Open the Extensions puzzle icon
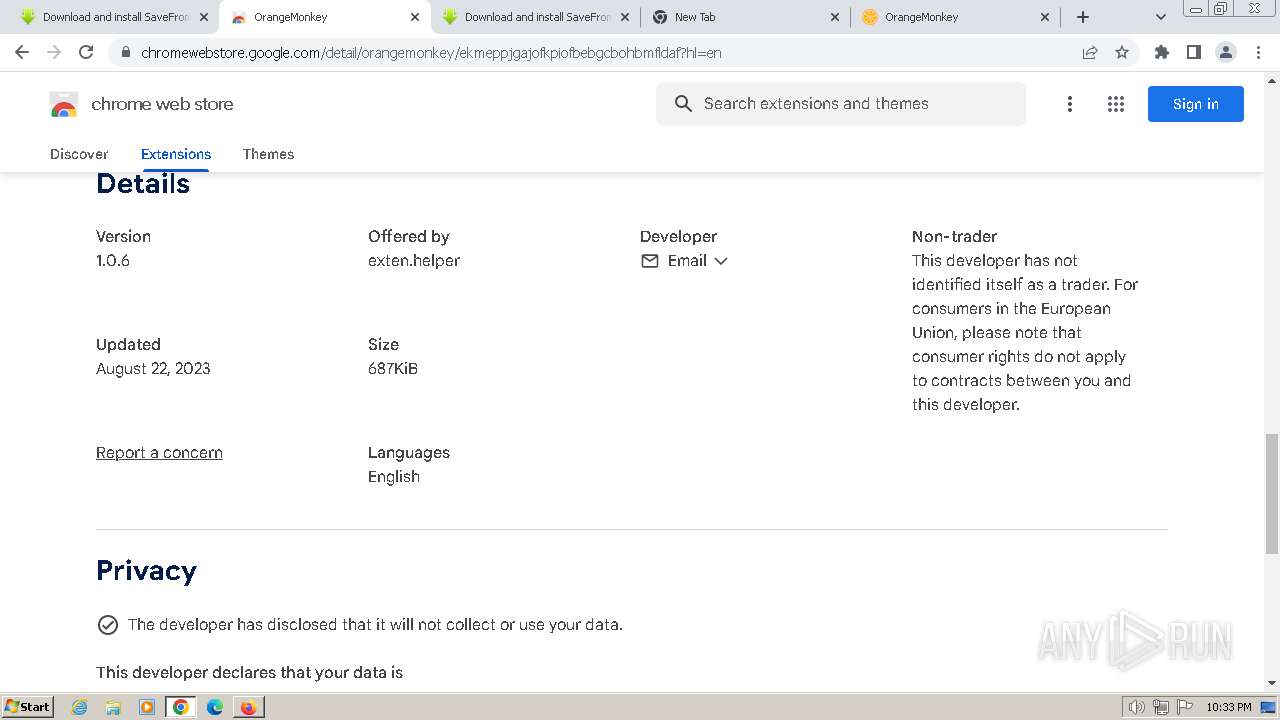Viewport: 1280px width, 720px height. click(1161, 52)
